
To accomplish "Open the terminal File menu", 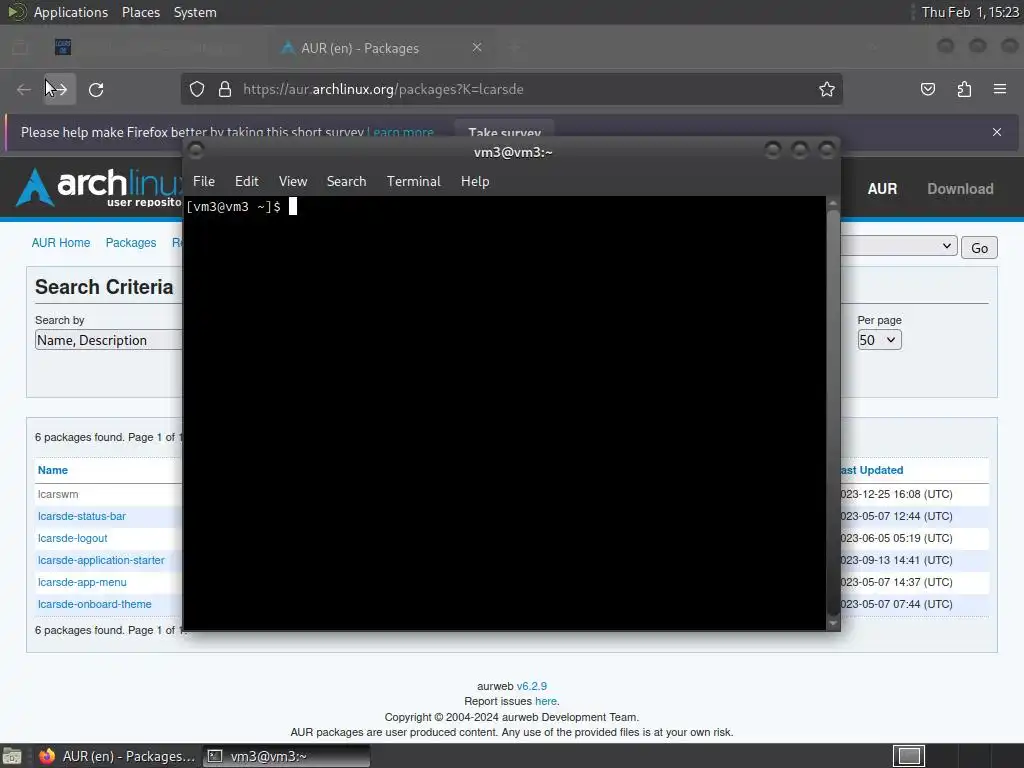I will [204, 182].
